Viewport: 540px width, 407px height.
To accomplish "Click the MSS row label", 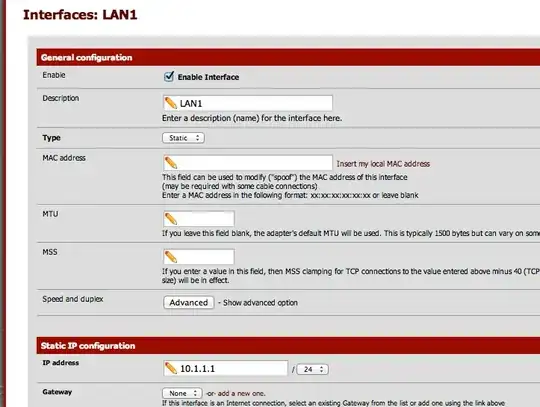I will (x=50, y=252).
